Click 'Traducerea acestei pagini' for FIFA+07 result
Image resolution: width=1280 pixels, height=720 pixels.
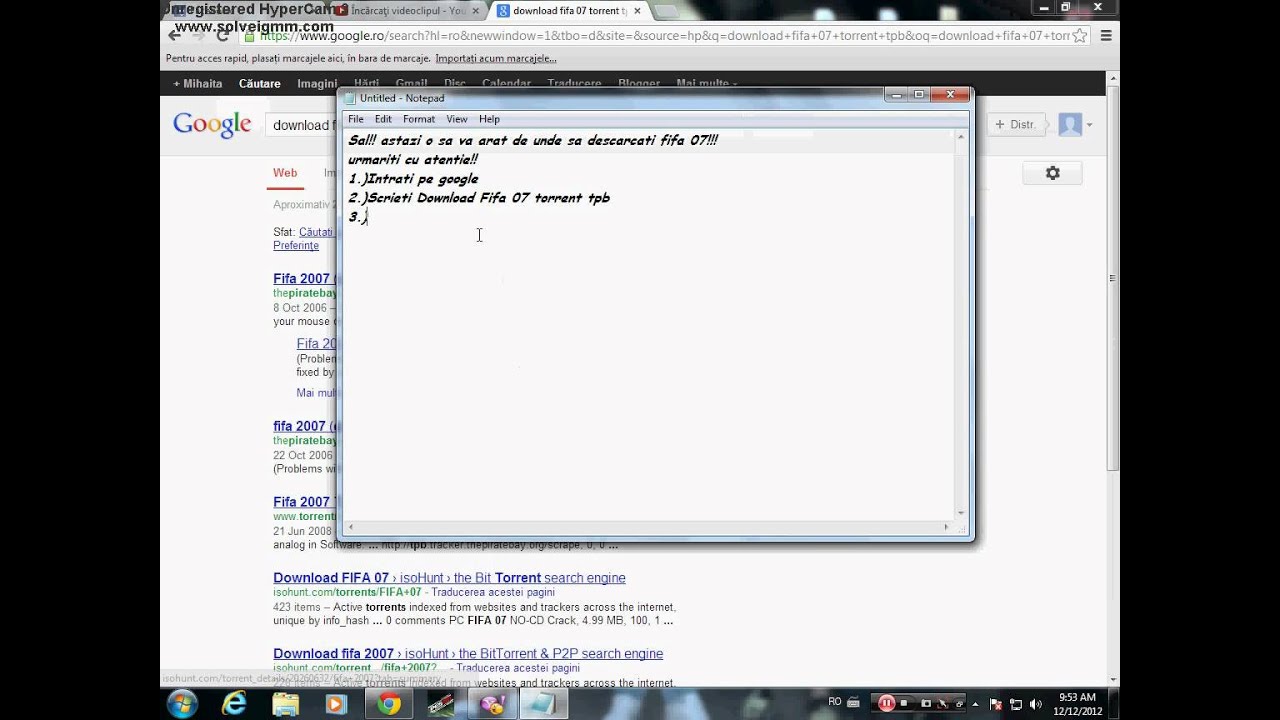coord(495,593)
